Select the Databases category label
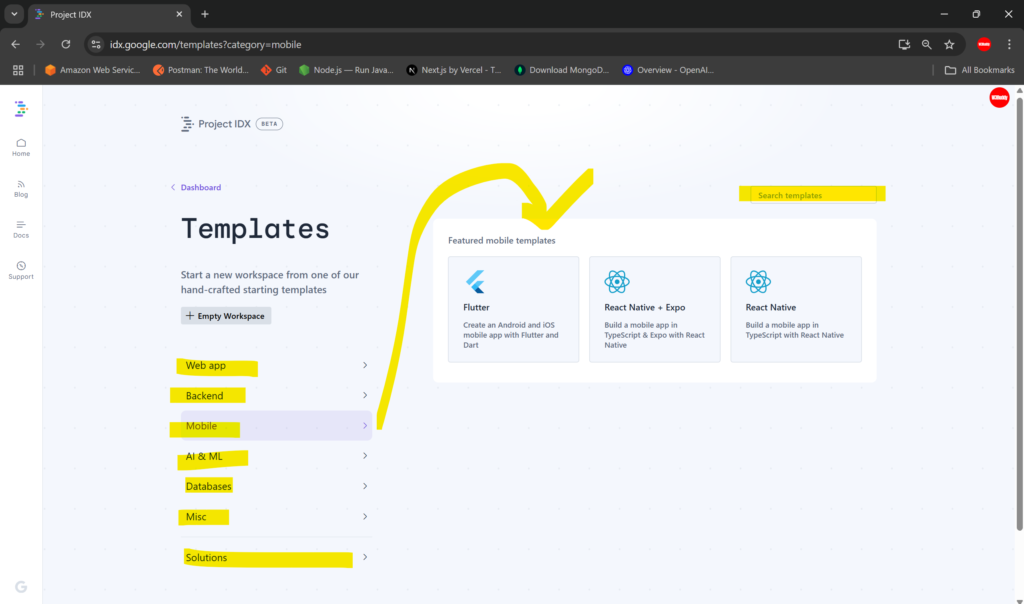1024x604 pixels. point(208,486)
